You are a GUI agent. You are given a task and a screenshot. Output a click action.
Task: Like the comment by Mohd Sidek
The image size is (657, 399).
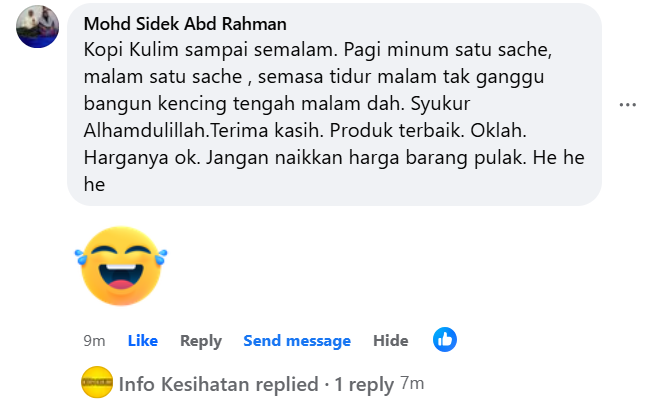tap(143, 341)
